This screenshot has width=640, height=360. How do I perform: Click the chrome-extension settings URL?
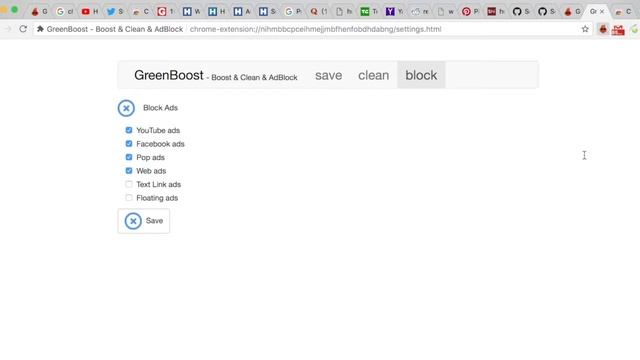(315, 29)
